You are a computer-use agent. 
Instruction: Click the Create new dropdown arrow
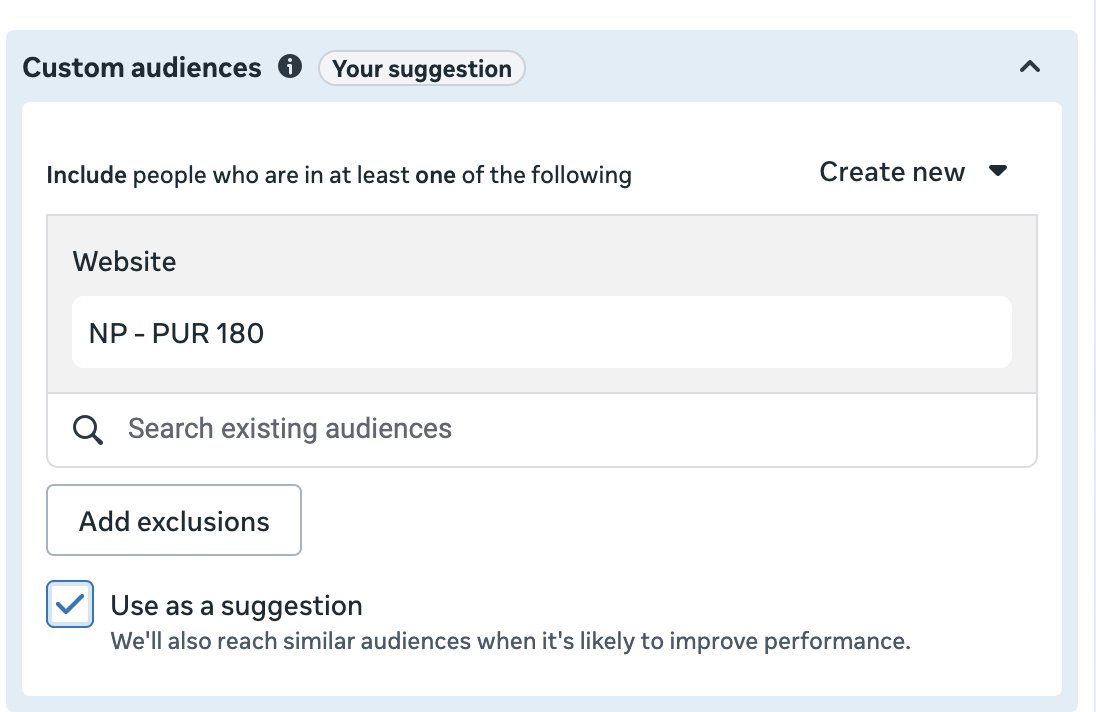click(x=997, y=171)
